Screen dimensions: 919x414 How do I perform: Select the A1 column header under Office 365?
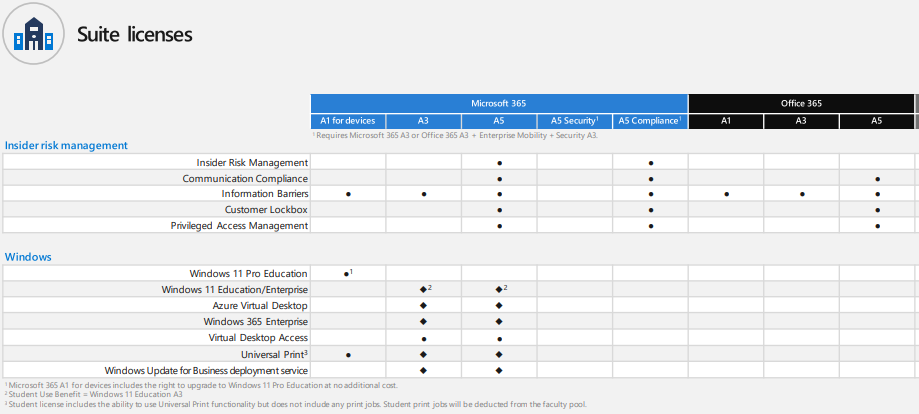(x=726, y=121)
